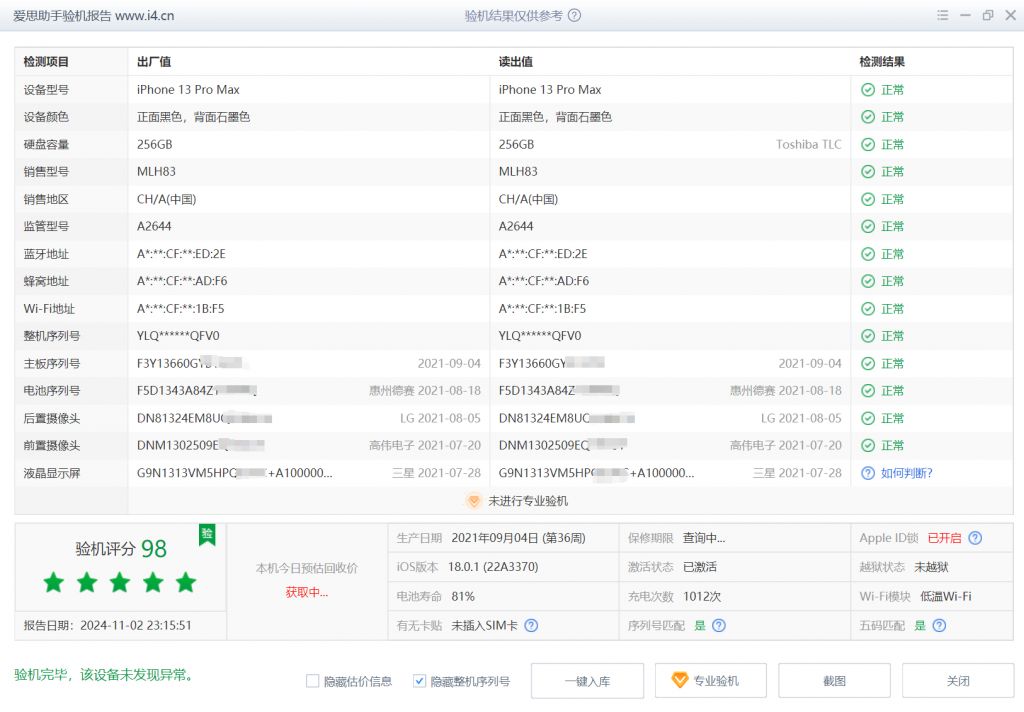This screenshot has height=712, width=1024.
Task: Click the fifth green star in 验机评分
Action: pyautogui.click(x=186, y=582)
